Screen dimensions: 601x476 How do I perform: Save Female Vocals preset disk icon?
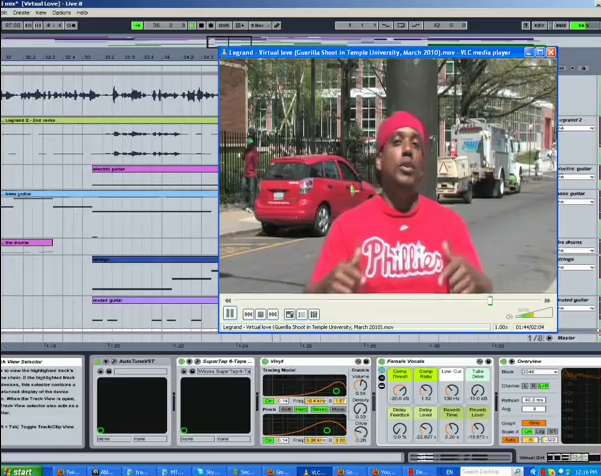[488, 361]
